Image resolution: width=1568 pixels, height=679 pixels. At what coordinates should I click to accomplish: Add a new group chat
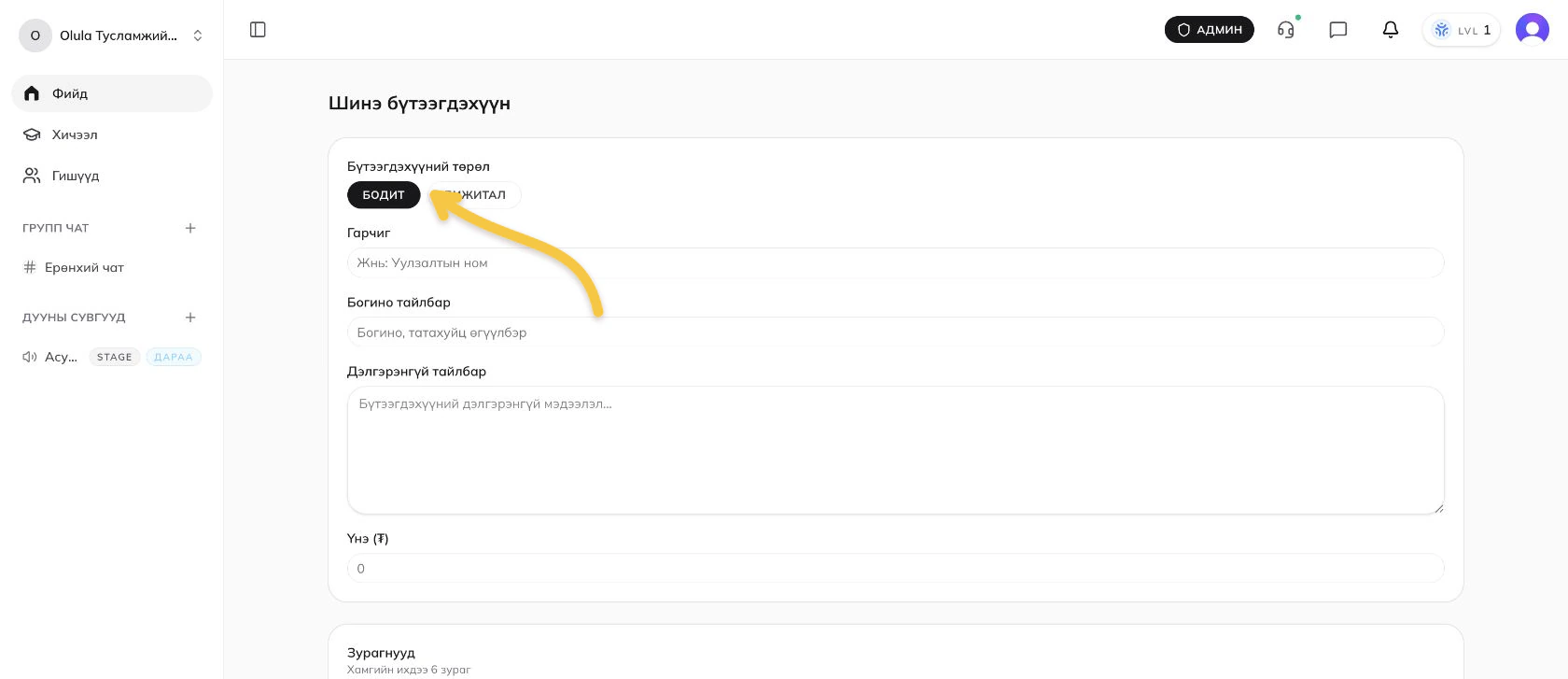(x=190, y=228)
